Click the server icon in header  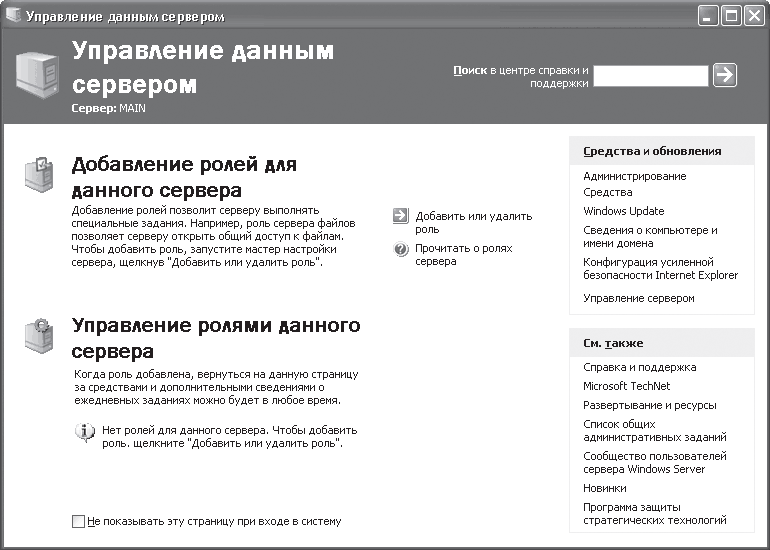(x=37, y=74)
